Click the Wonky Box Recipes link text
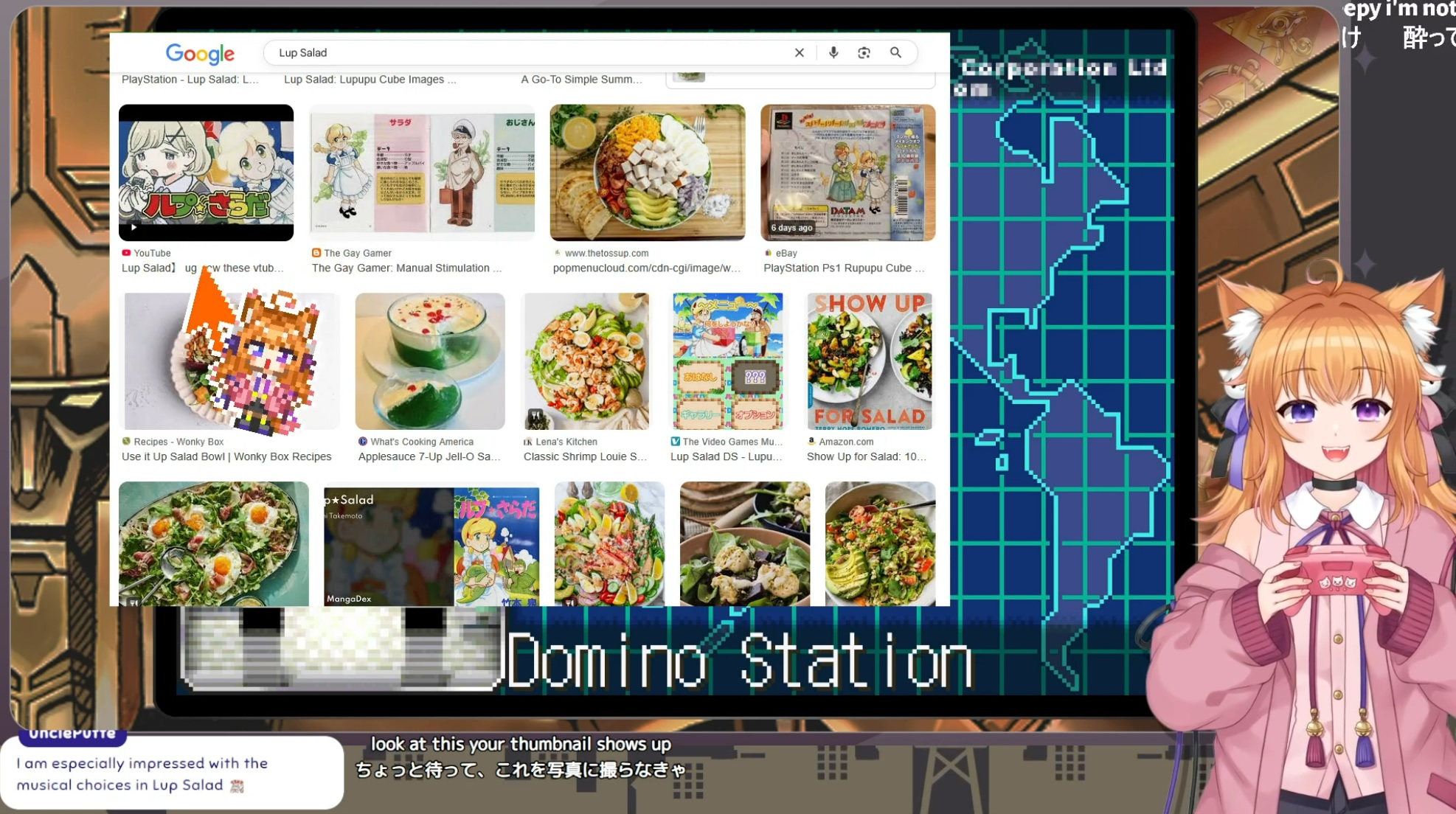1456x814 pixels. (x=226, y=457)
